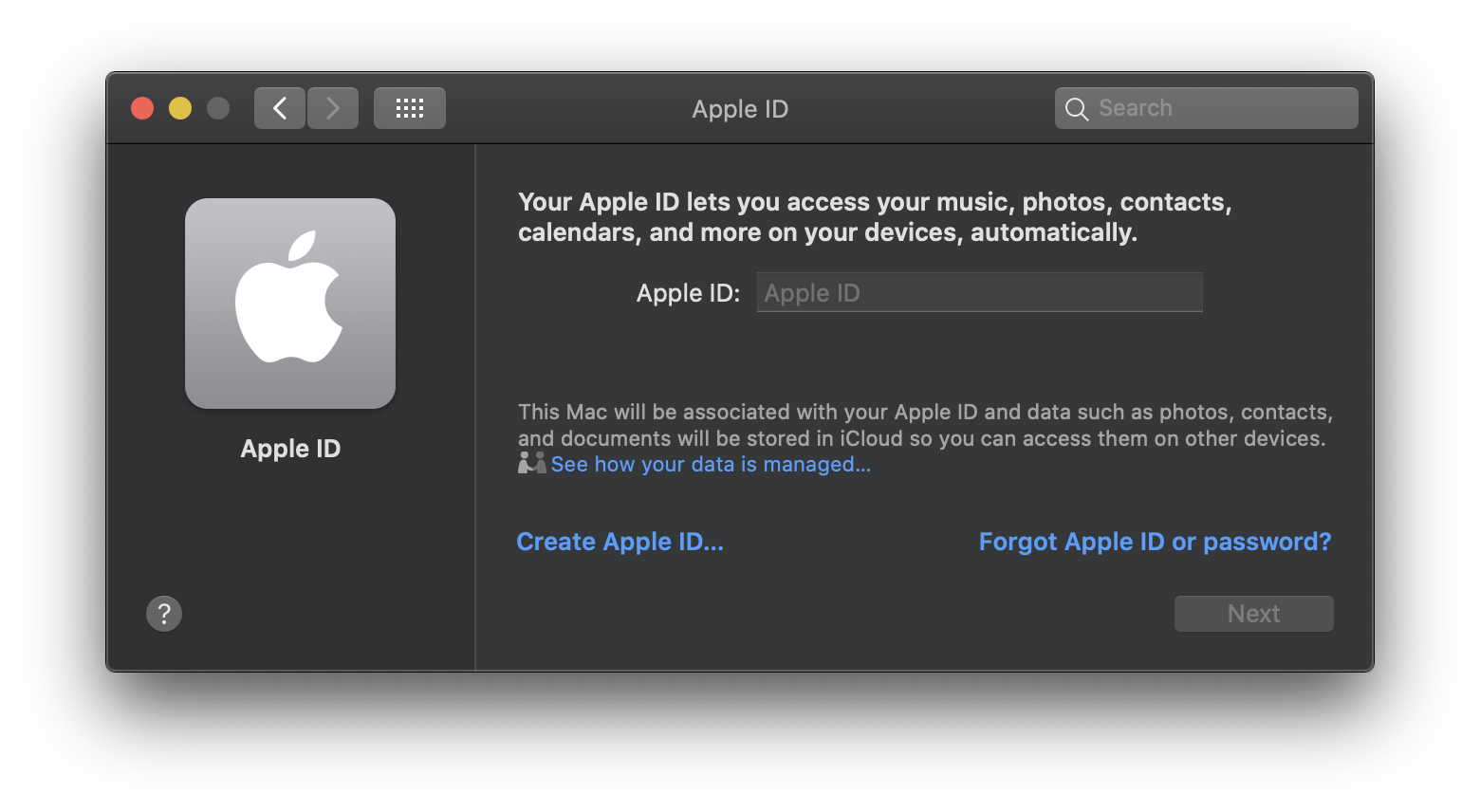
Task: Click the Apple ID window title
Action: 740,109
